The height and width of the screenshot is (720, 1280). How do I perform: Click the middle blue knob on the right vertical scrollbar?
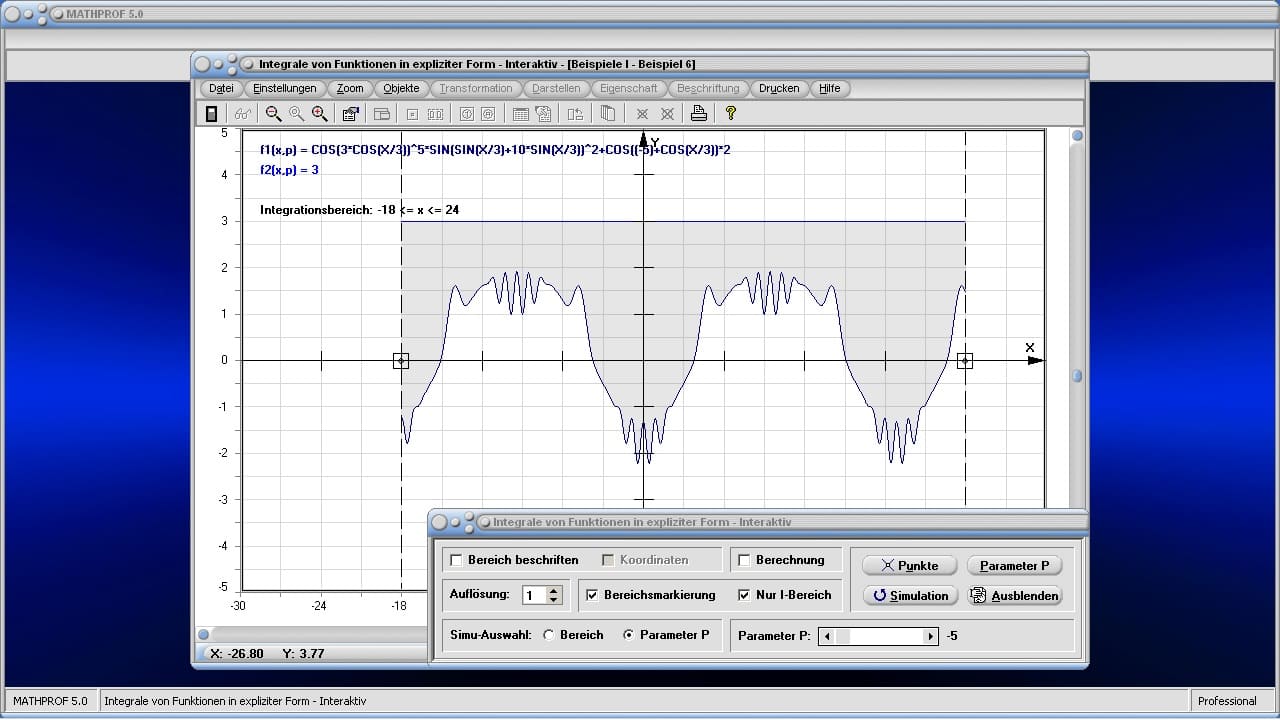click(x=1077, y=376)
